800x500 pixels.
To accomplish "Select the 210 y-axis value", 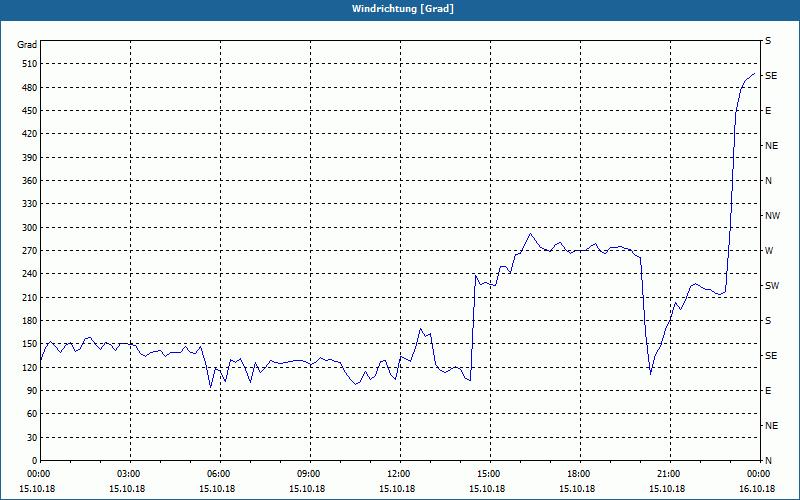I will coord(30,297).
